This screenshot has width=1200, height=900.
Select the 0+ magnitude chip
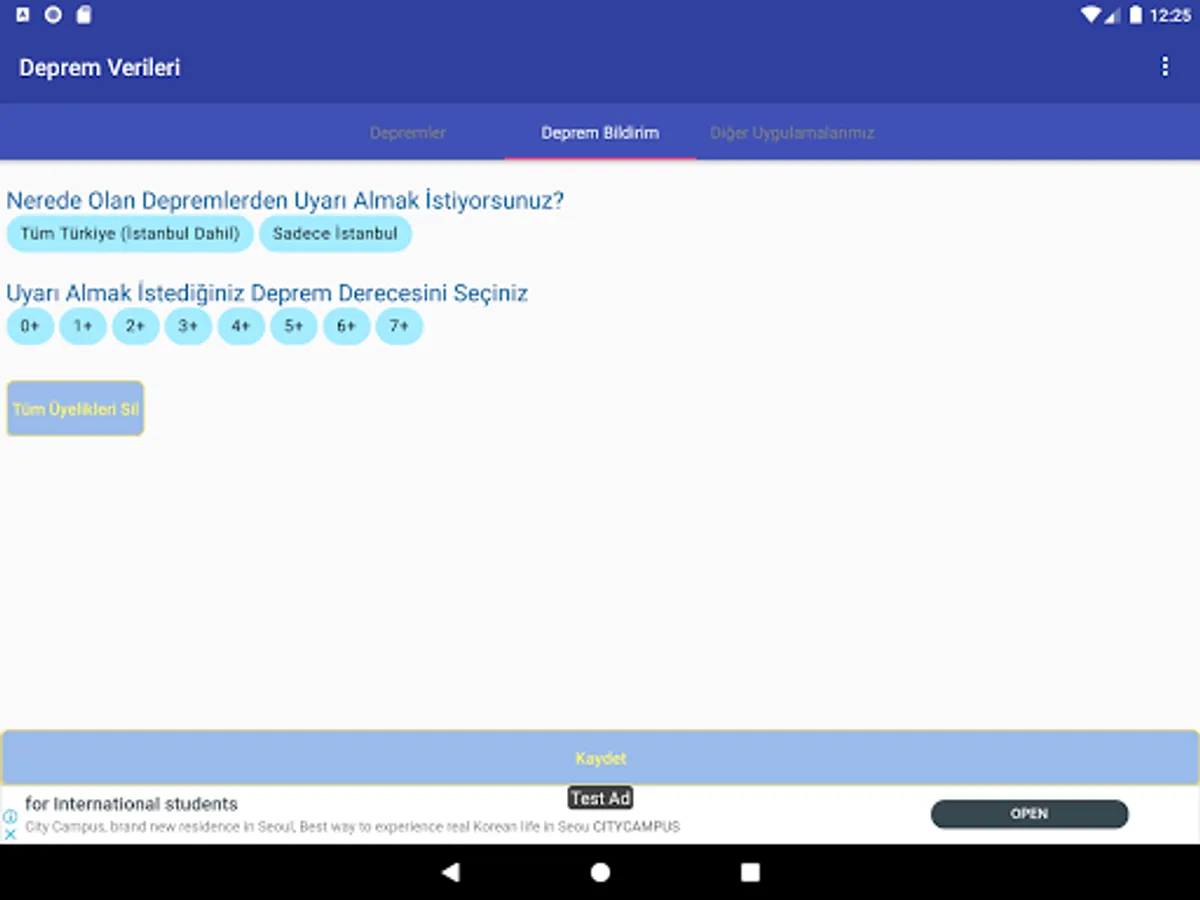30,326
